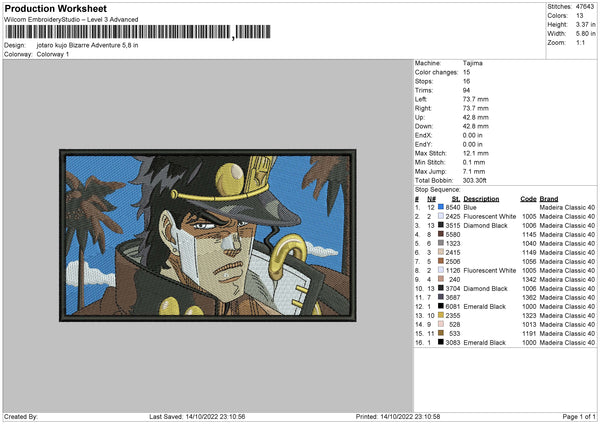Click the 'Stop Sequence:' label
The image size is (600, 424).
click(438, 189)
